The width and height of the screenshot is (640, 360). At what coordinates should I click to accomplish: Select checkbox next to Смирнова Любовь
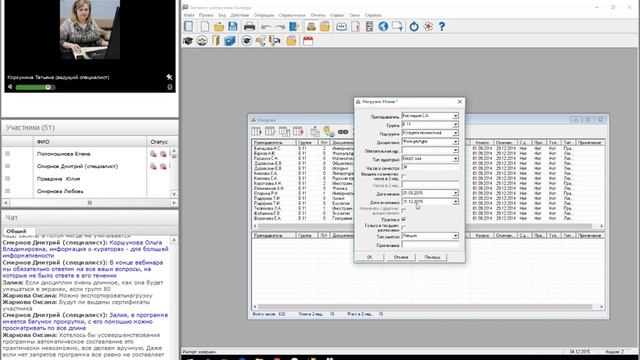pos(7,191)
